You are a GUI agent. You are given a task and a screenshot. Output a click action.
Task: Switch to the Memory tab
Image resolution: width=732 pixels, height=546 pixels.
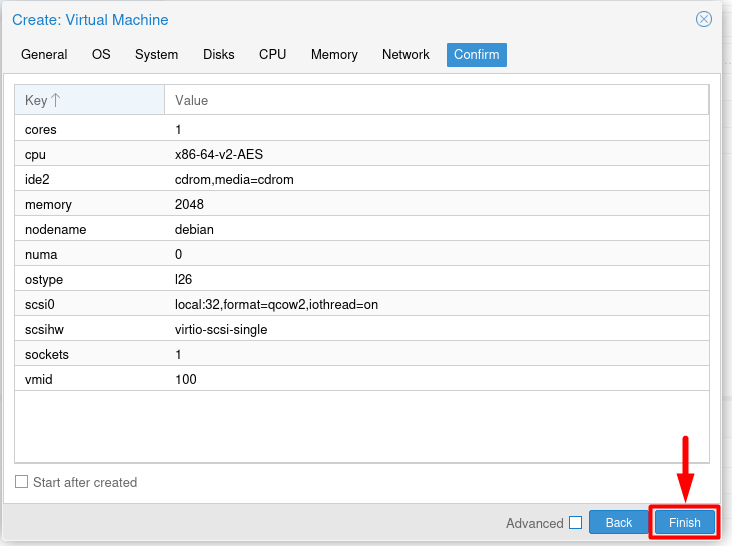click(334, 55)
